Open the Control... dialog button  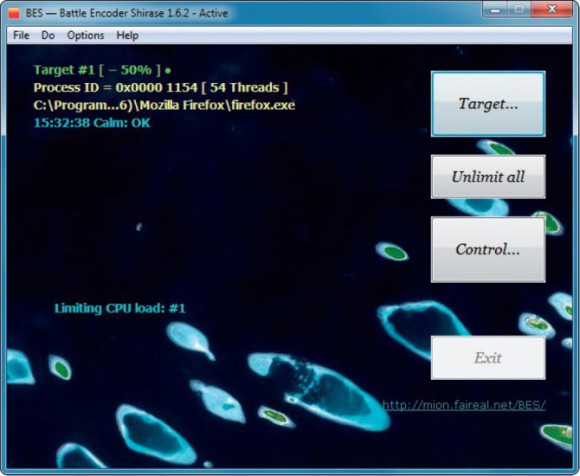[x=488, y=250]
